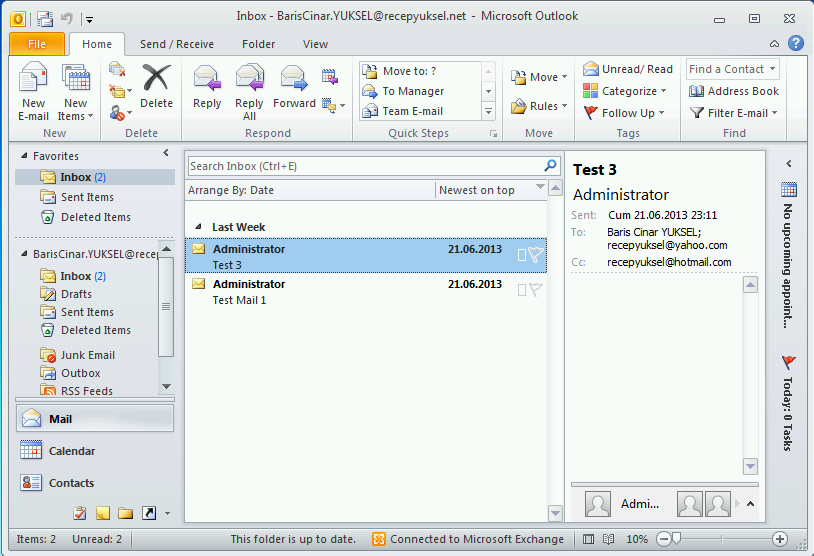Open the New Items menu
This screenshot has height=556, width=814.
76,92
